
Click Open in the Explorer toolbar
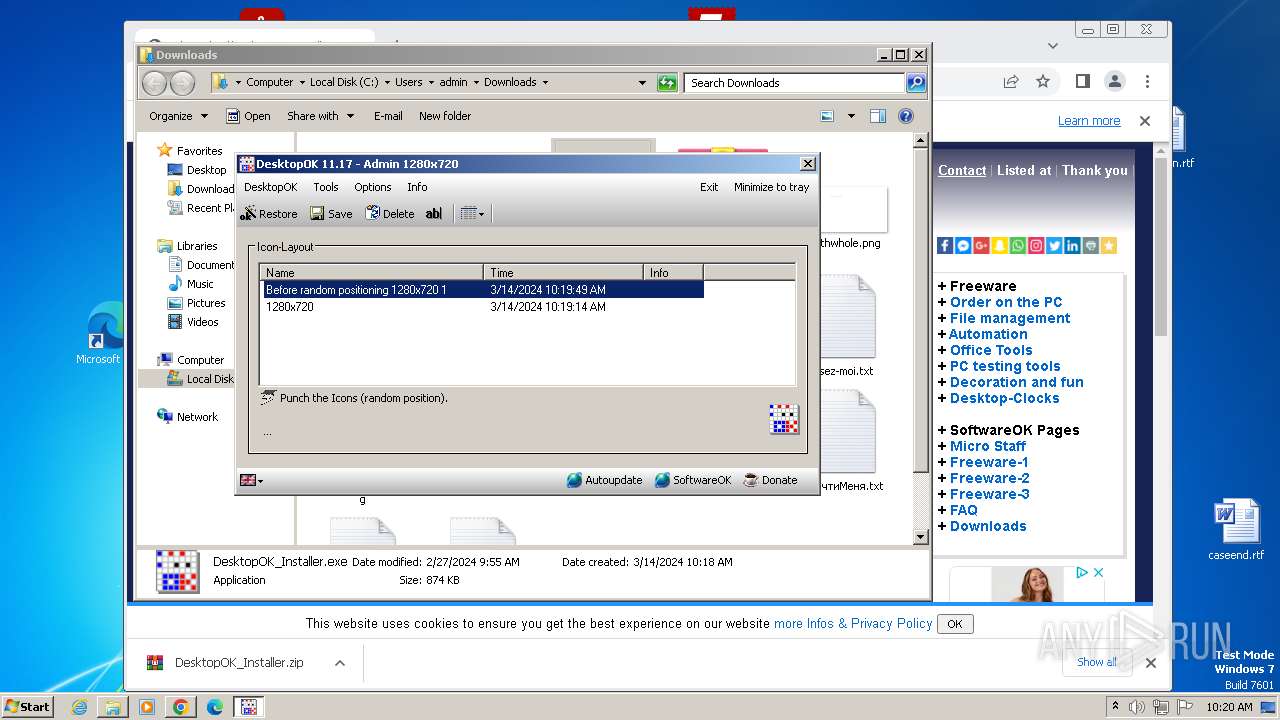click(248, 116)
